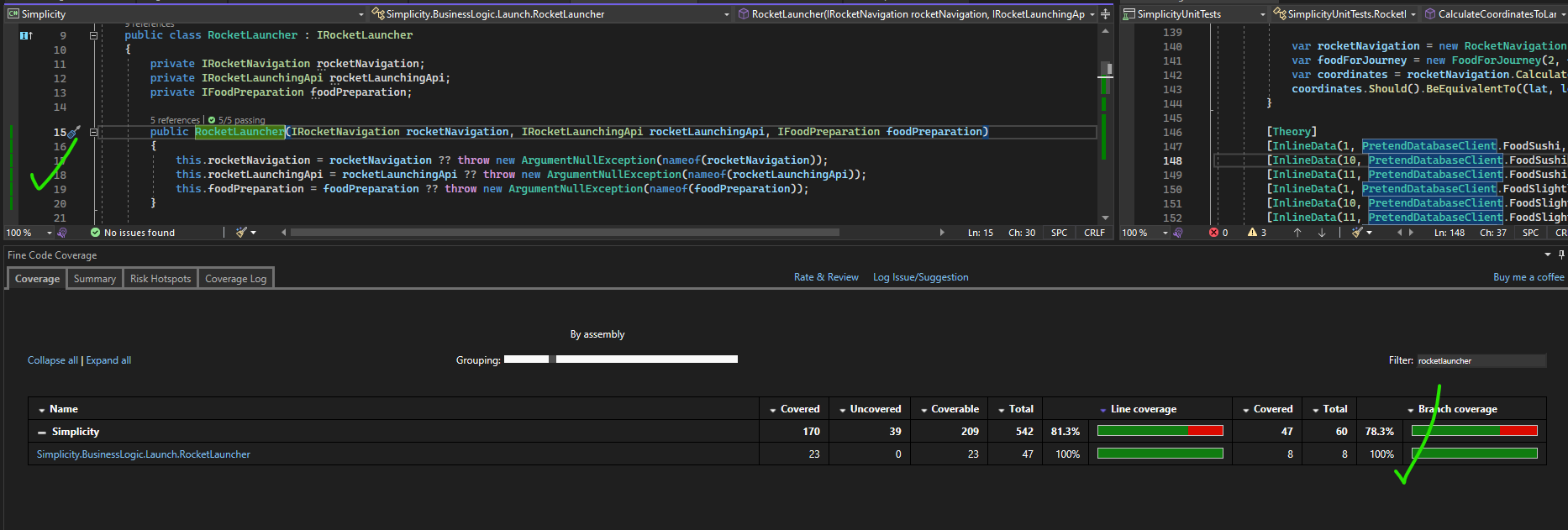Viewport: 1568px width, 530px height.
Task: Open Simplicity.BusinessLogic.Launch.RocketLauncher coverage row link
Action: 144,454
